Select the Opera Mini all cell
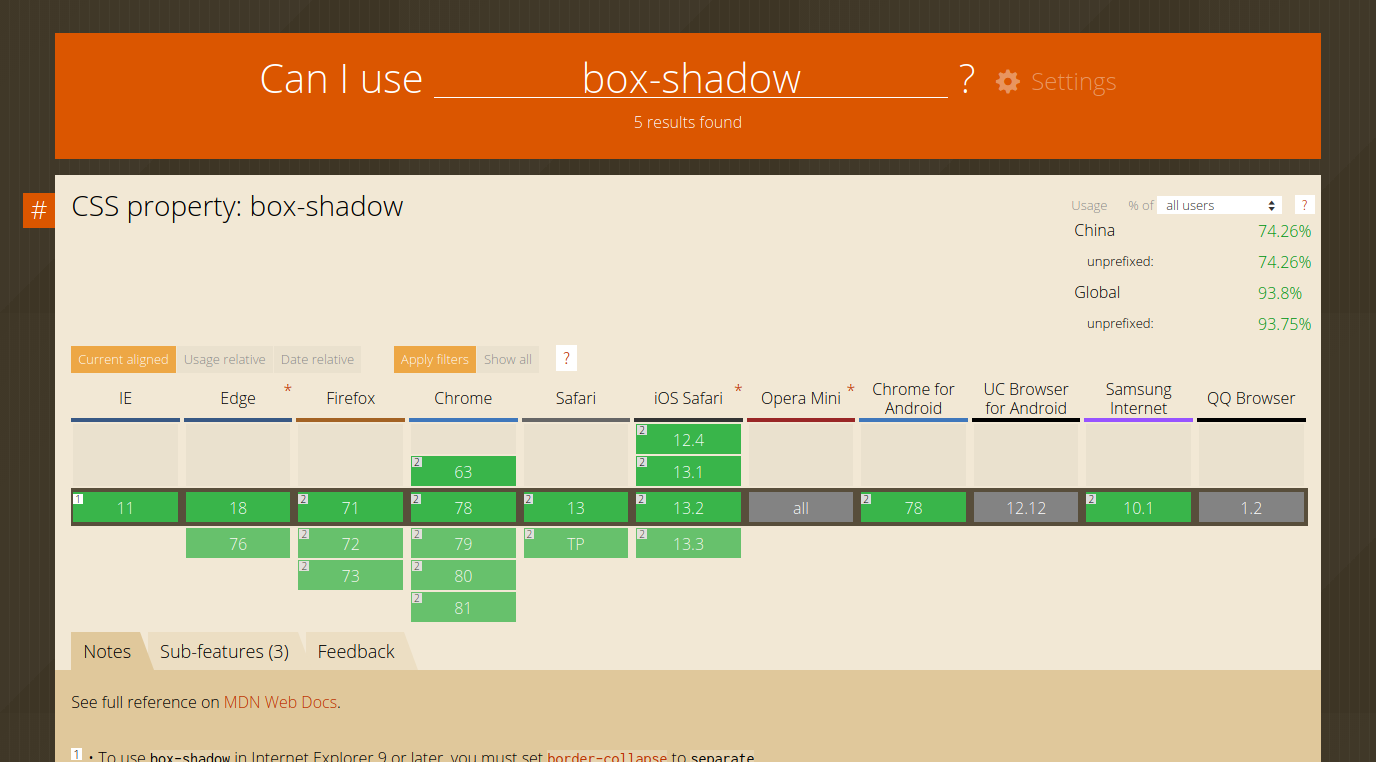This screenshot has height=762, width=1376. click(801, 507)
